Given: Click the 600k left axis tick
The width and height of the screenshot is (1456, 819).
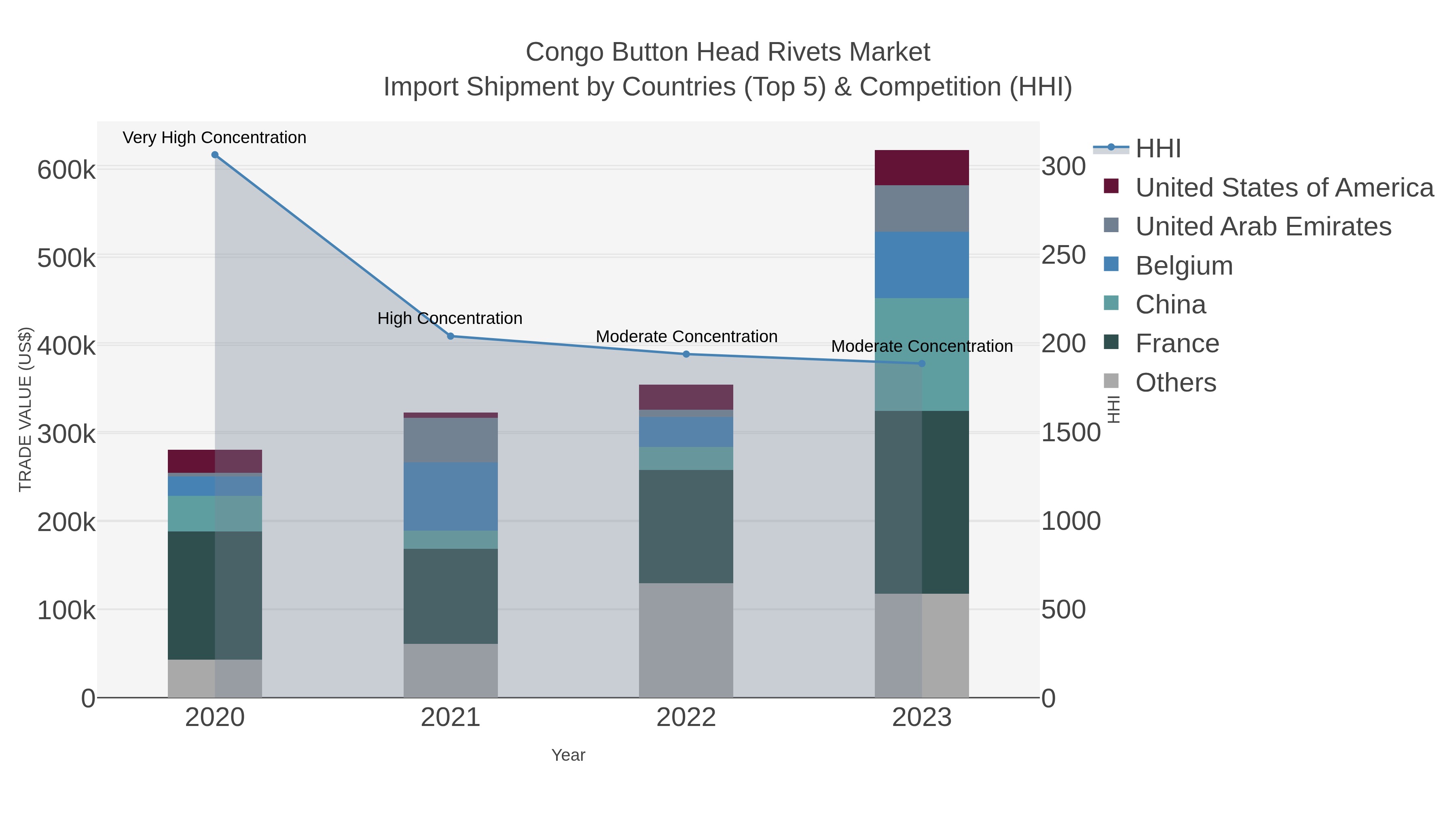Looking at the screenshot, I should 66,169.
